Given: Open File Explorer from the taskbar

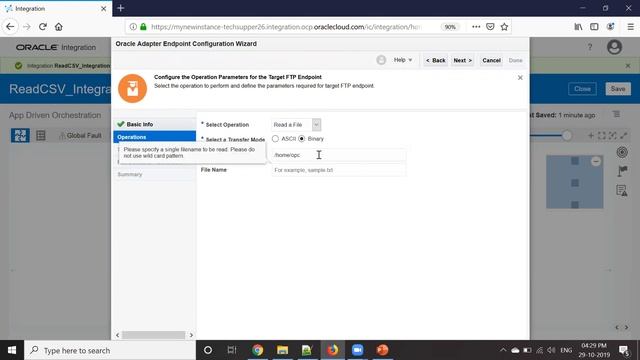Looking at the screenshot, I should (x=282, y=350).
